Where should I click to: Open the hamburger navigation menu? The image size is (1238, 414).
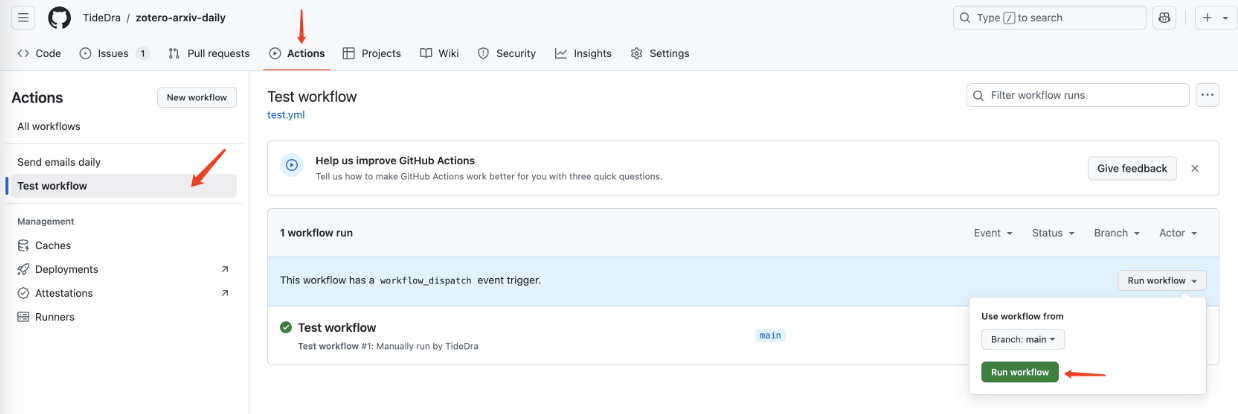click(x=23, y=17)
